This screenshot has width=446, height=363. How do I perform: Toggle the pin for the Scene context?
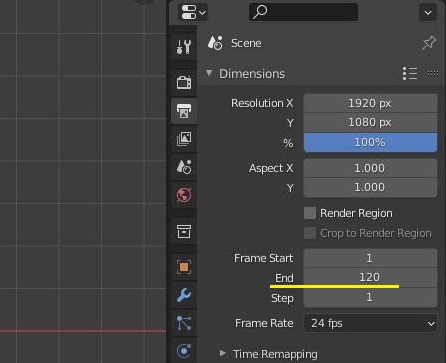click(429, 43)
